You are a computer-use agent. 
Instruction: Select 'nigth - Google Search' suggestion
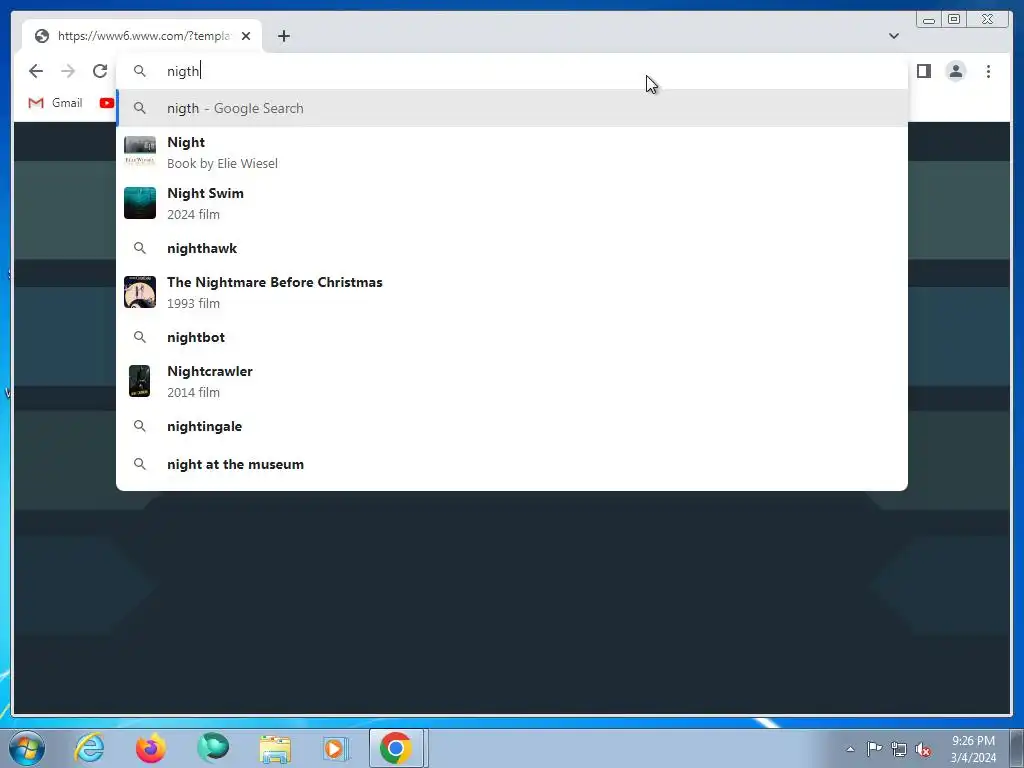[x=511, y=108]
